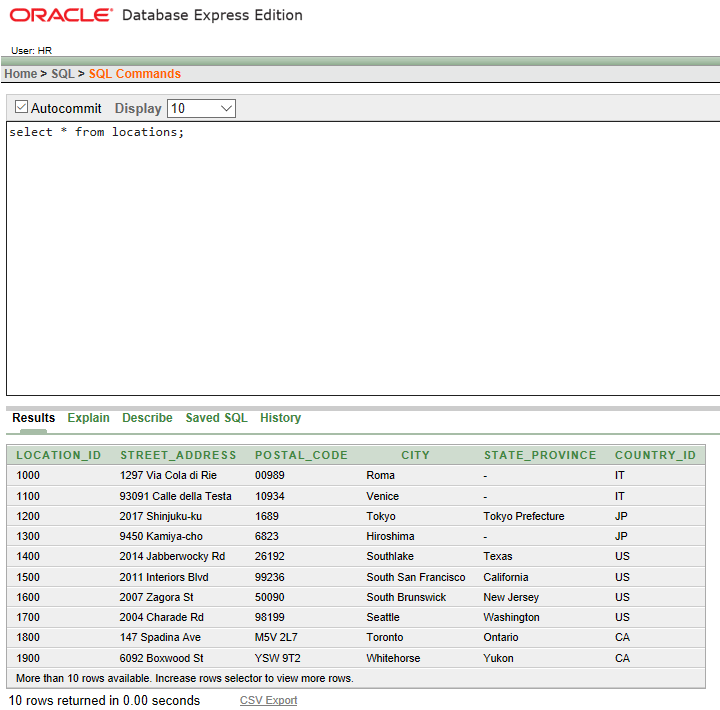Click postal code YSW 9T2
Image resolution: width=720 pixels, height=710 pixels.
pos(277,658)
